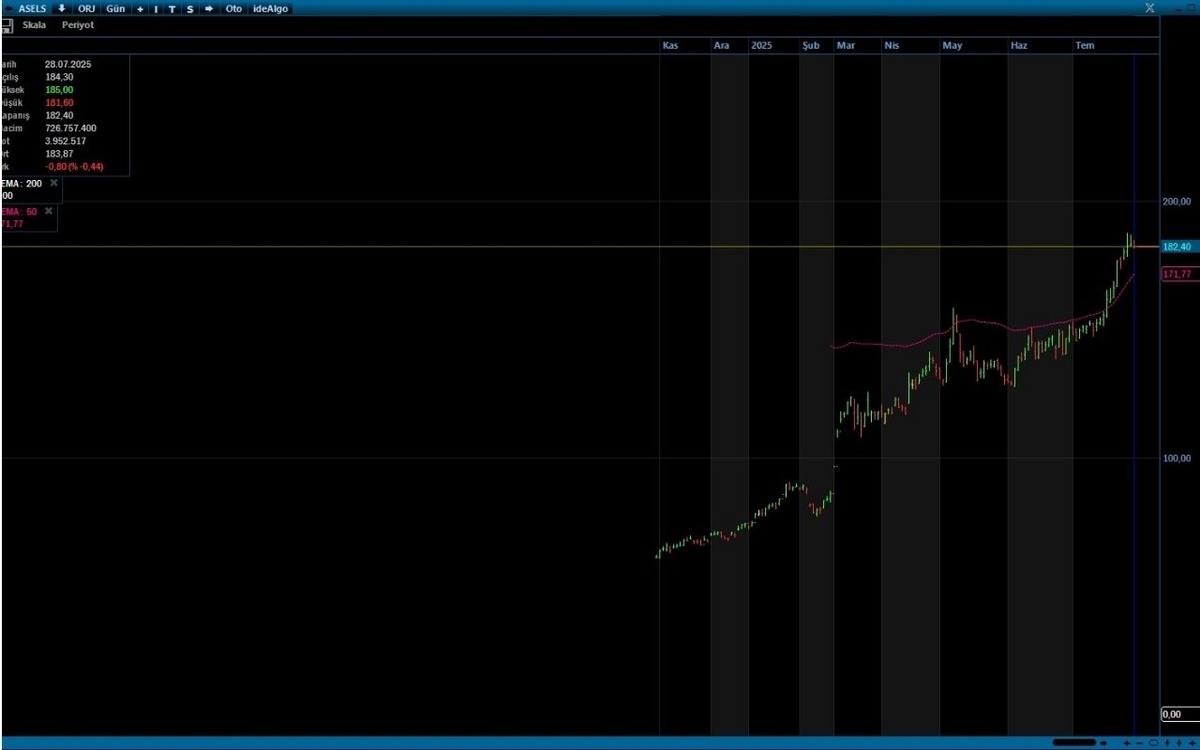Click the Kas month label on timeline
The height and width of the screenshot is (750, 1200).
[x=670, y=46]
